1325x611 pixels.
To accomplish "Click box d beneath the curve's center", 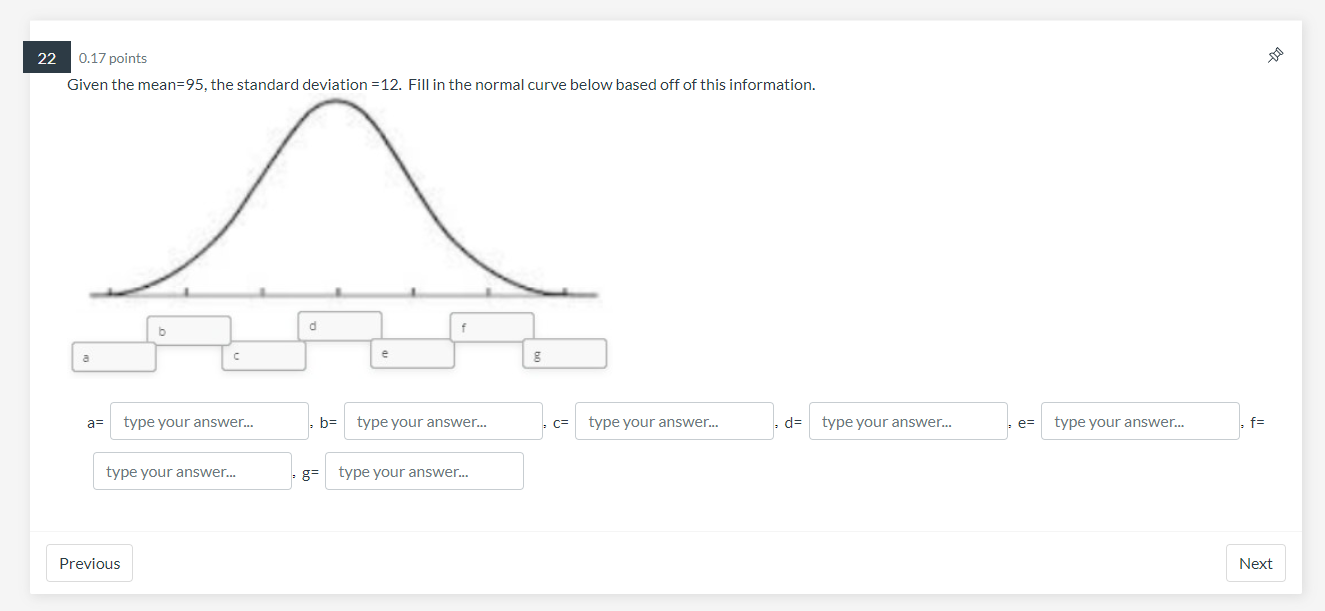I will [339, 326].
